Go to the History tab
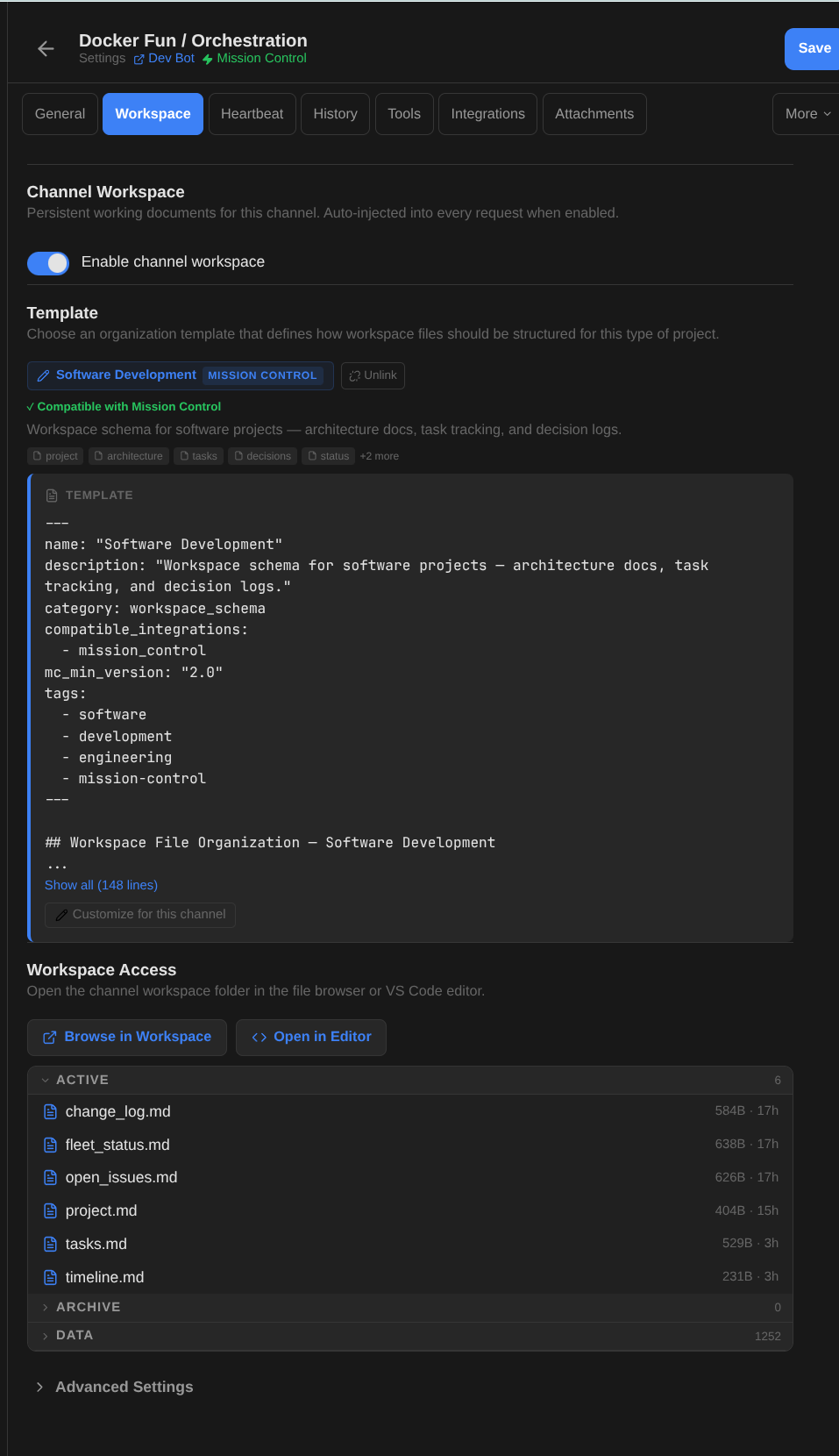839x1456 pixels. [x=335, y=114]
